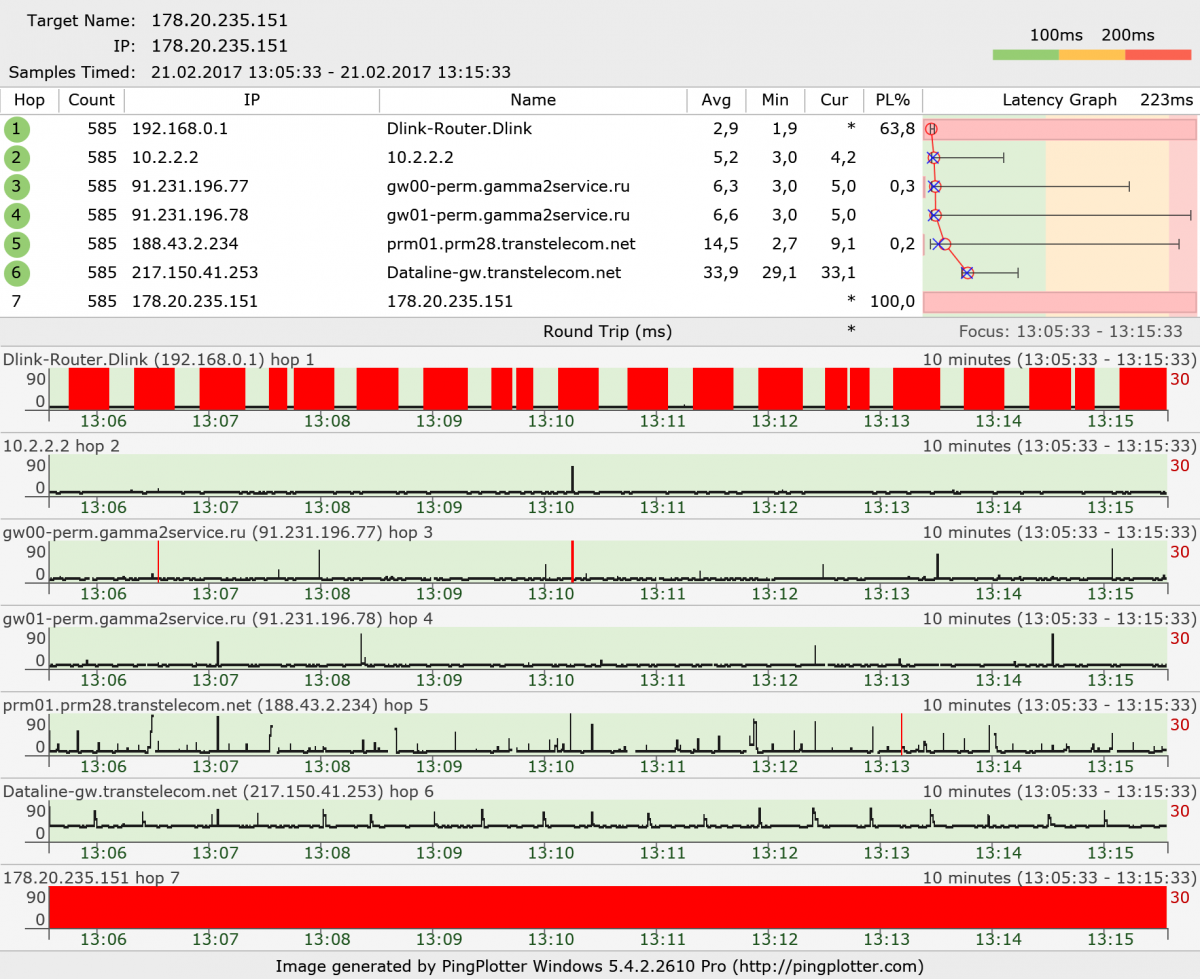
Task: Click the Dataline-gw.transtelecom.net row name
Action: pos(503,273)
